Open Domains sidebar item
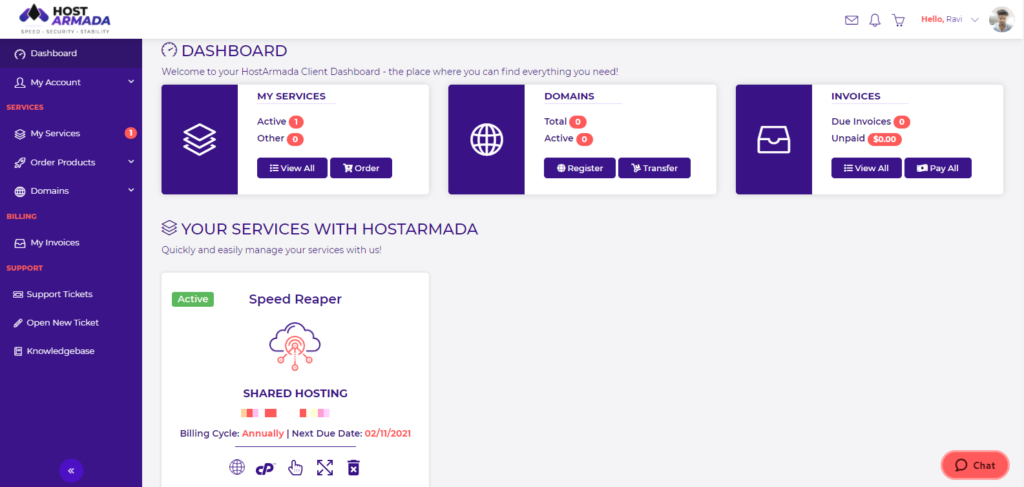The height and width of the screenshot is (487, 1024). point(71,191)
